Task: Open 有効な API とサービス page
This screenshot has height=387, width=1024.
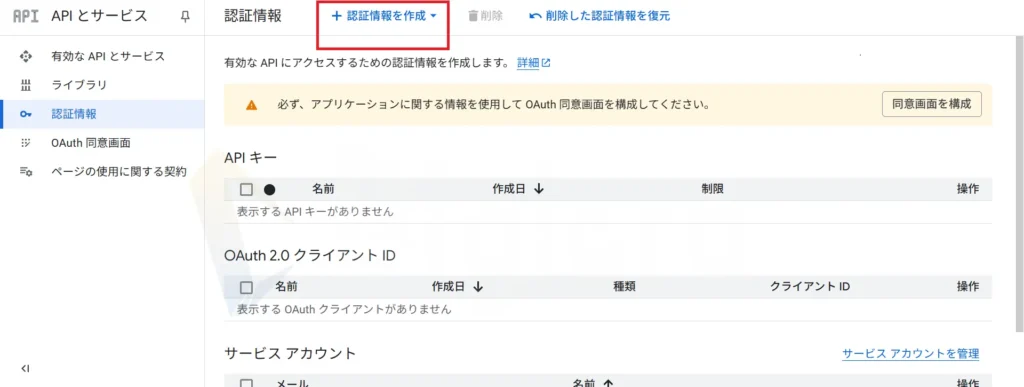Action: coord(108,56)
